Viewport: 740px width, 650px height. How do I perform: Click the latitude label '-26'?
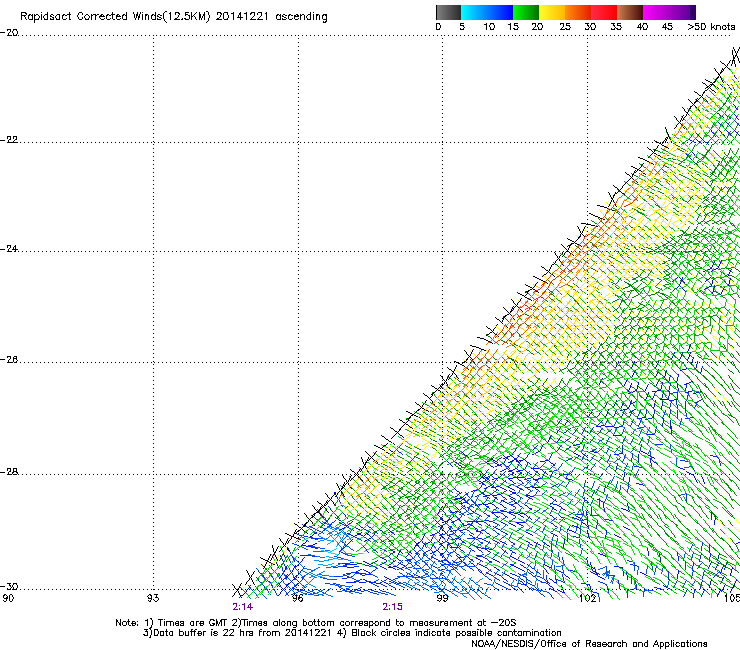pos(9,360)
